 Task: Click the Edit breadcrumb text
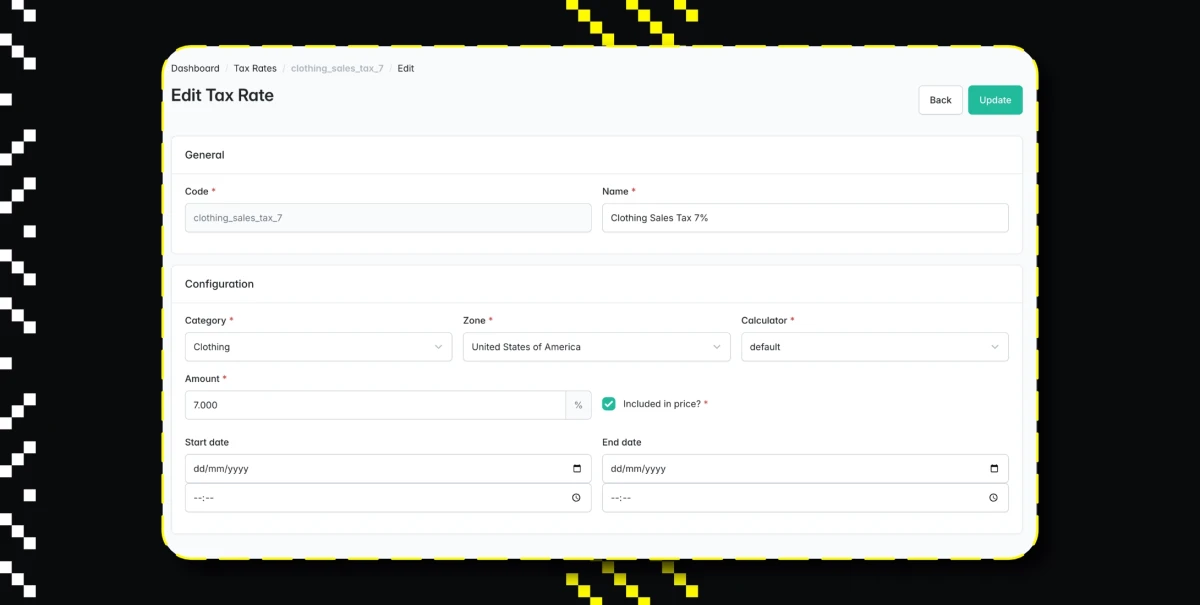[406, 69]
